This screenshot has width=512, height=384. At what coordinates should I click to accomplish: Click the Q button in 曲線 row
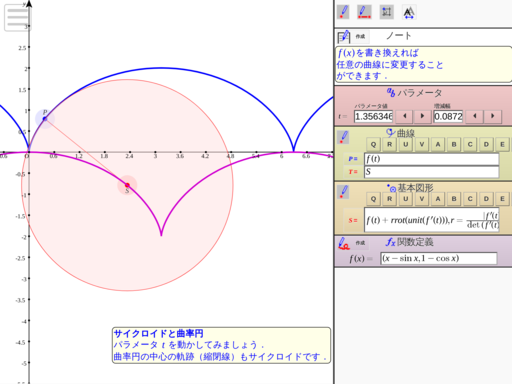tap(373, 144)
